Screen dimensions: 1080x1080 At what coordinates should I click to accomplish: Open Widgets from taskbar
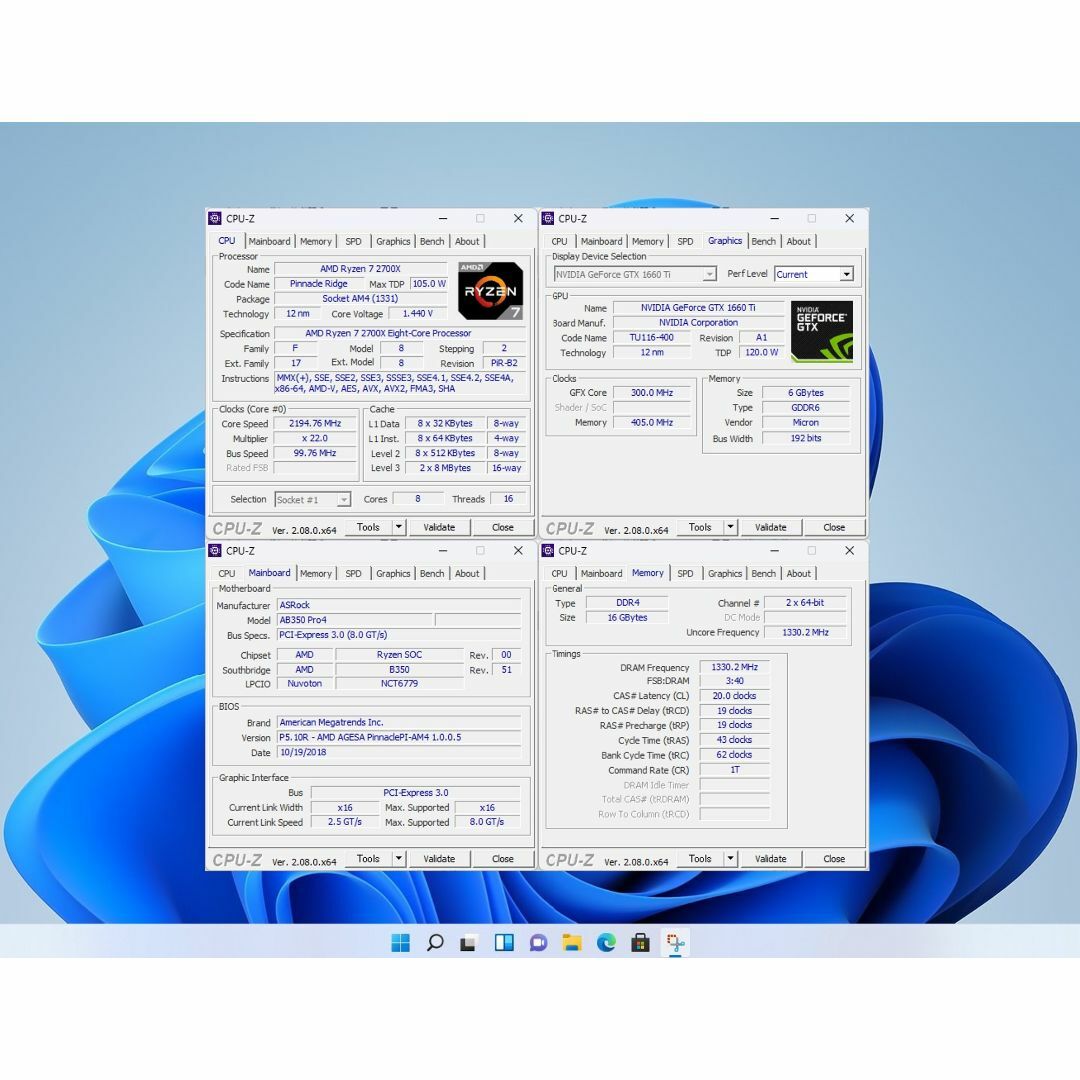pos(503,942)
